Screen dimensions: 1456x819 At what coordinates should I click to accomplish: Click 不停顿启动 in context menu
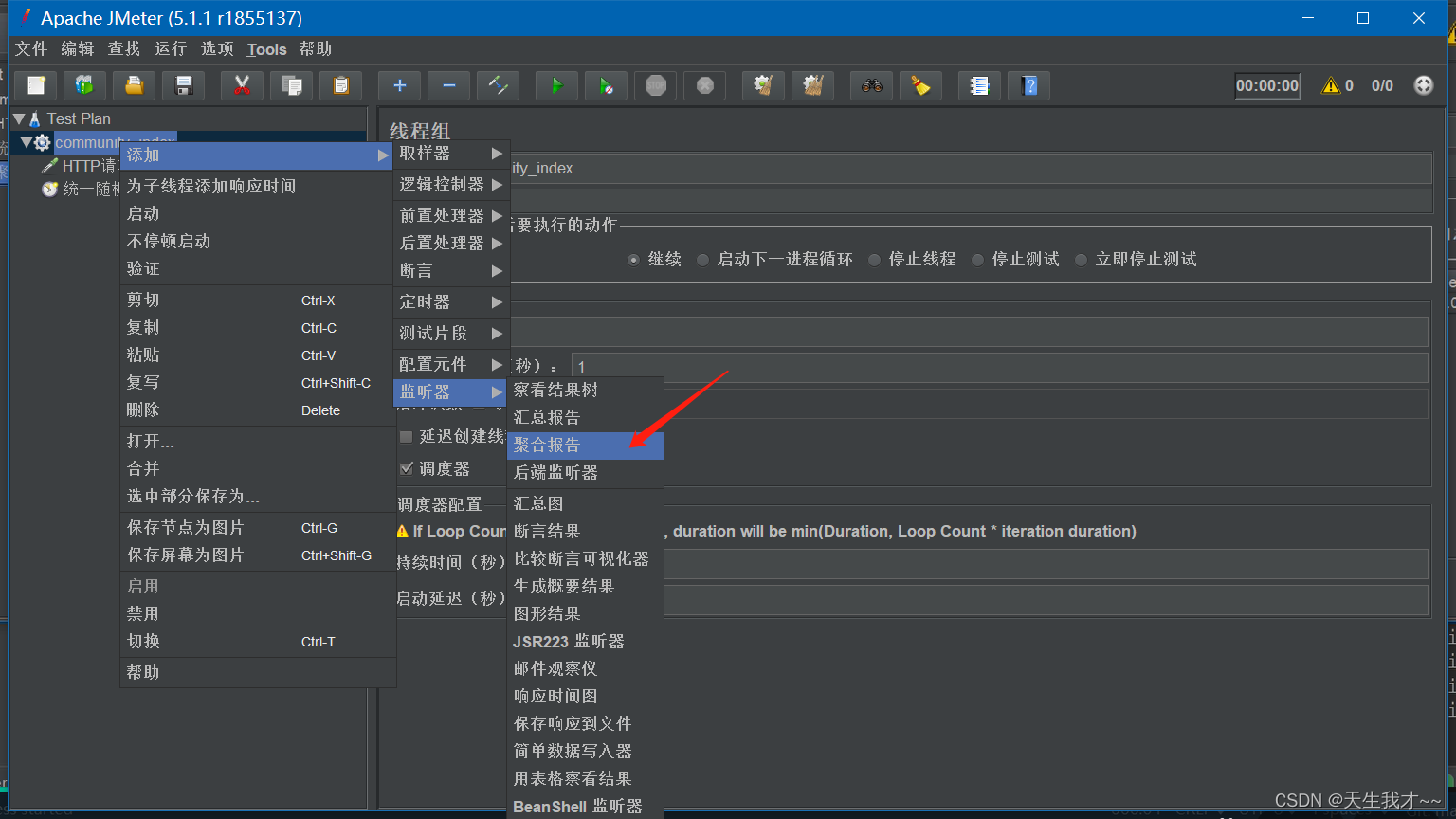[x=257, y=241]
